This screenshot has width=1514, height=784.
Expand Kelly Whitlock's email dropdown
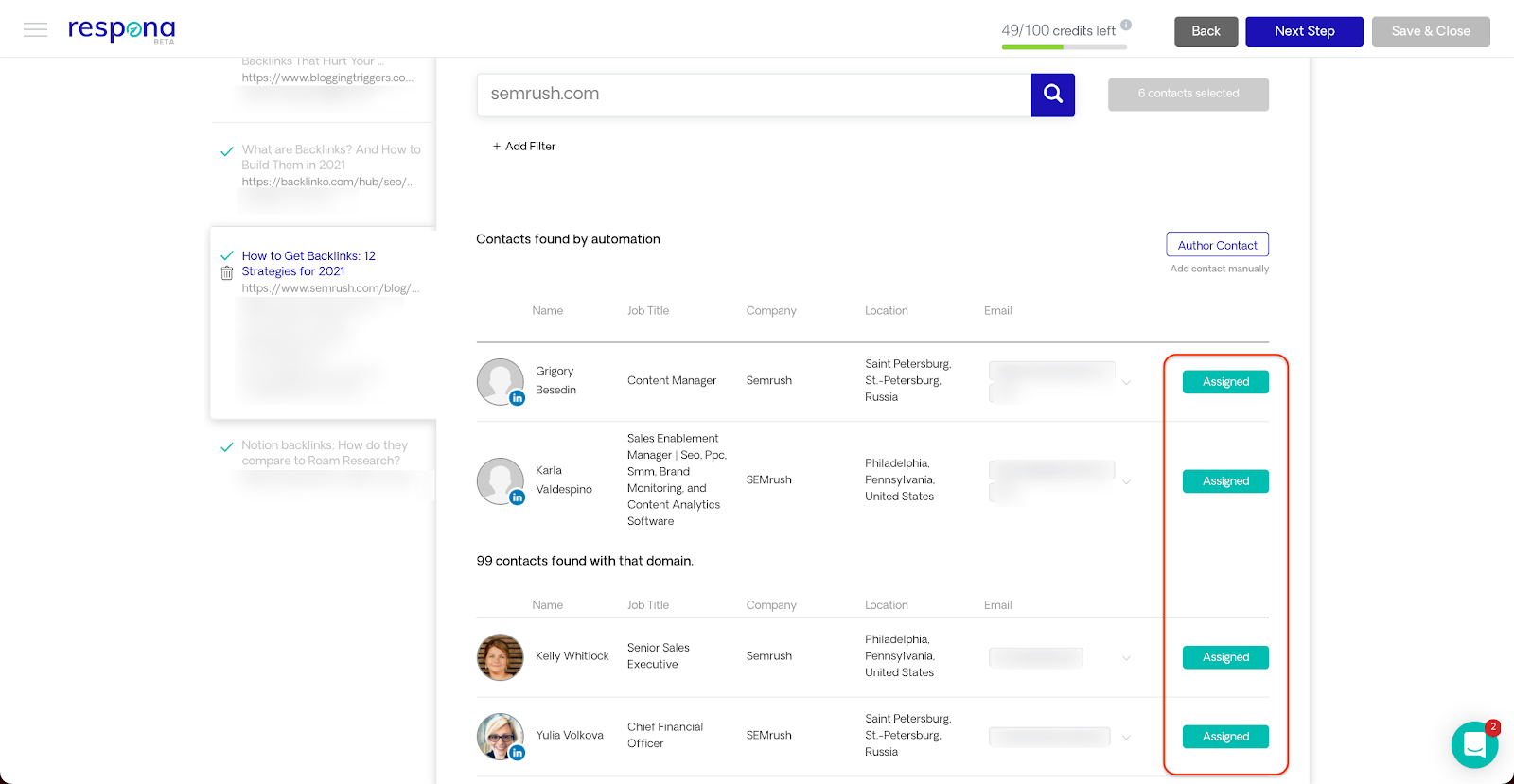click(x=1126, y=658)
